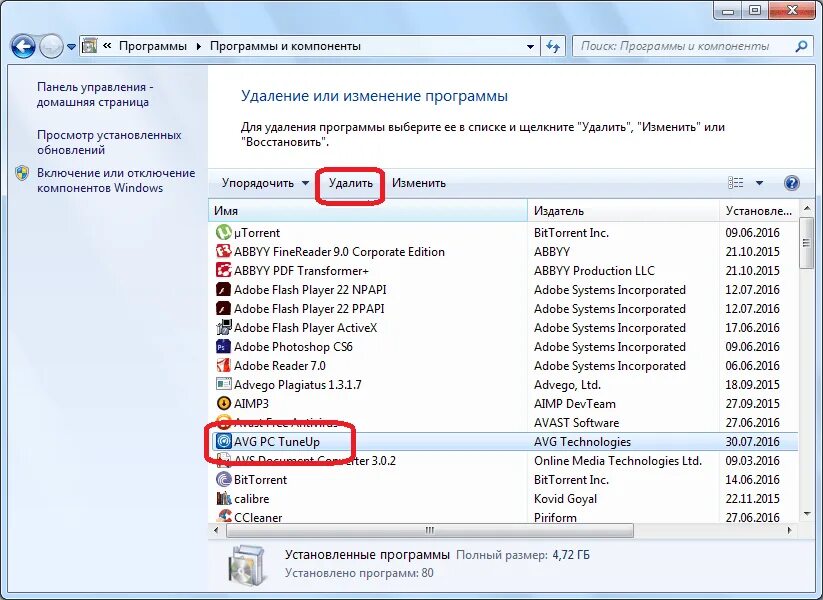Viewport: 823px width, 600px height.
Task: Click the Control Panel icon in address bar
Action: tap(90, 46)
